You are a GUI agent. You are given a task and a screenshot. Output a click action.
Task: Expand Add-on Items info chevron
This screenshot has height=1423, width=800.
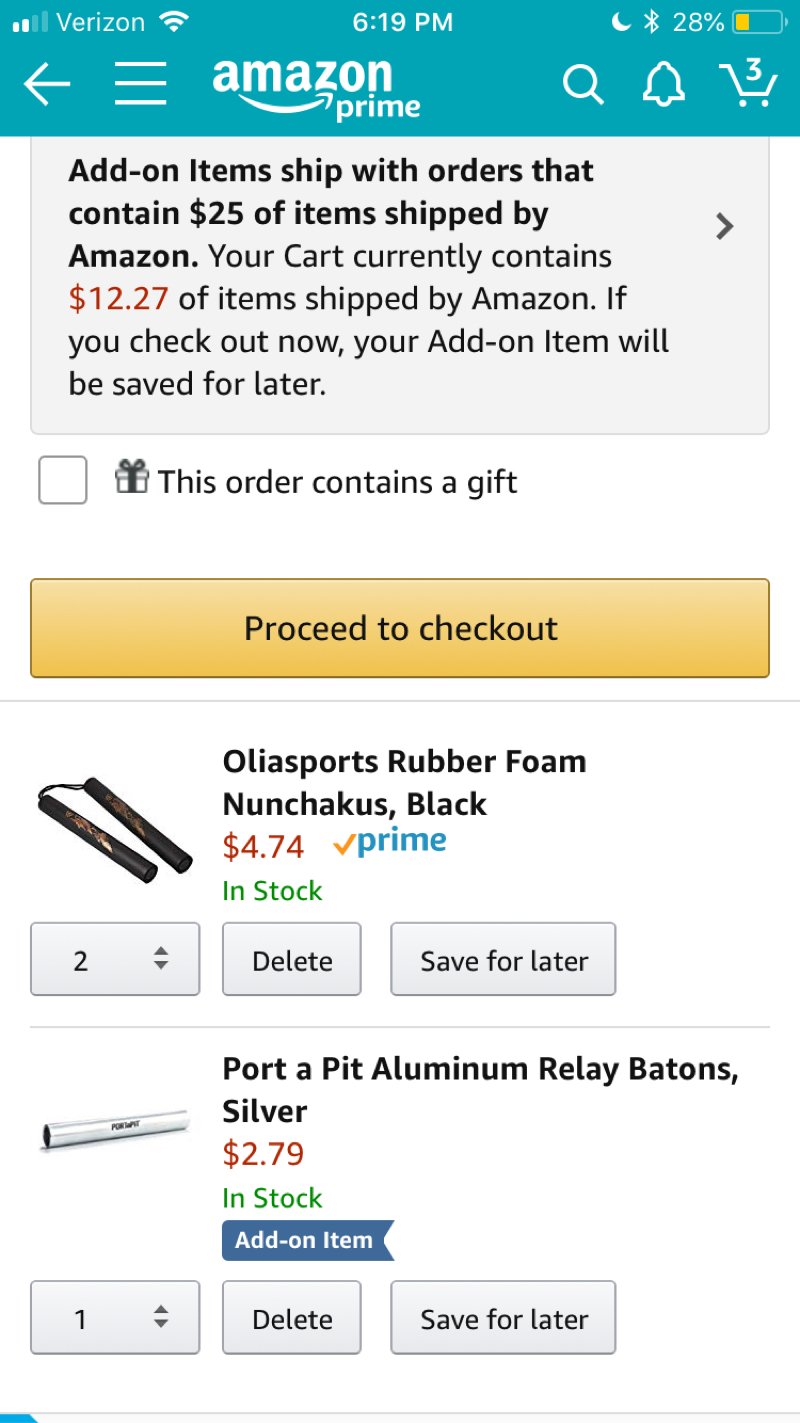(725, 227)
